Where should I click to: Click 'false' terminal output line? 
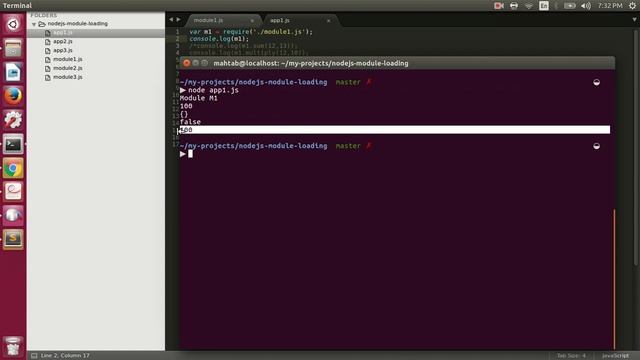[x=190, y=122]
